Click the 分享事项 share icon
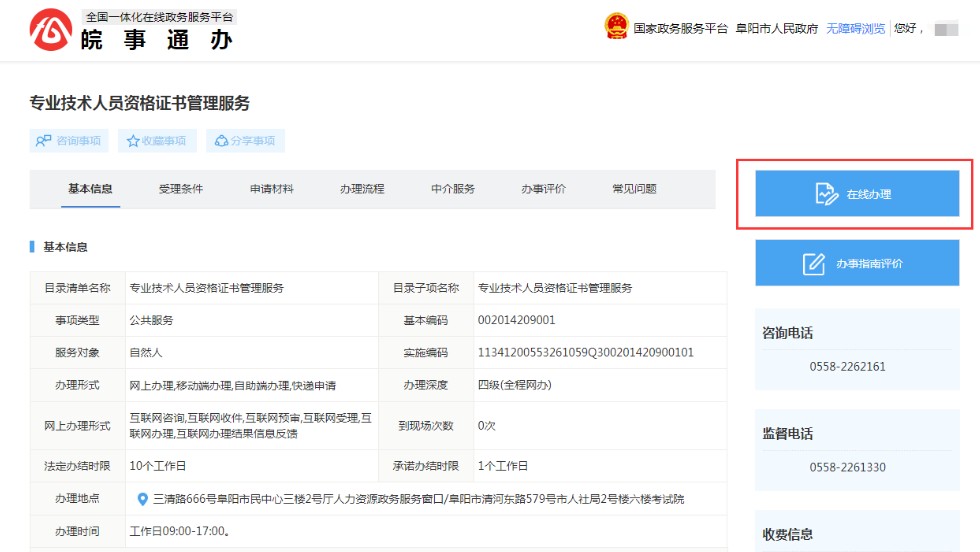The image size is (980, 552). (x=221, y=141)
